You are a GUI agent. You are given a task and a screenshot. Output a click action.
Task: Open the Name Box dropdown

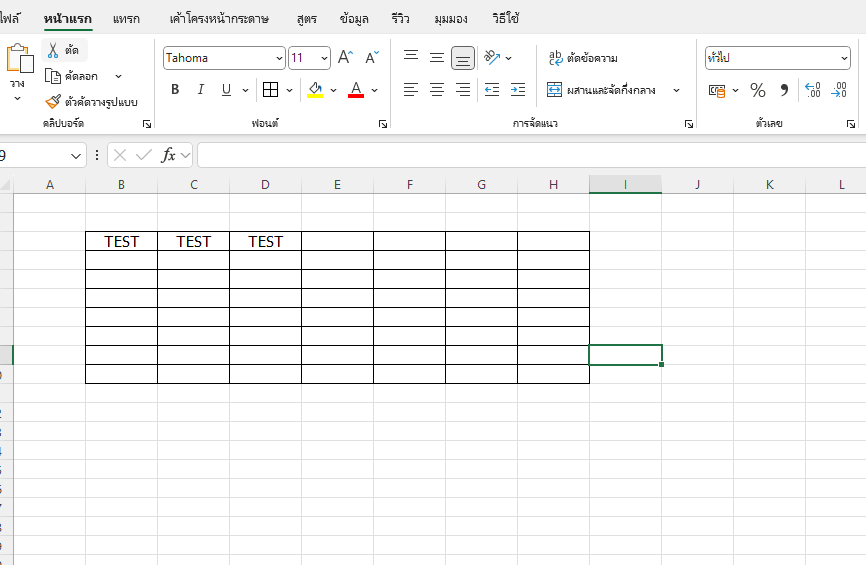76,156
